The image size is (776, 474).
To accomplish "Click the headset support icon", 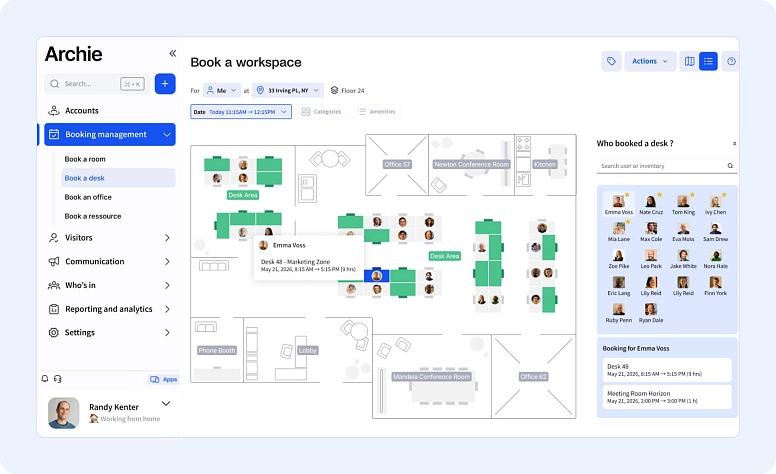I will click(58, 379).
